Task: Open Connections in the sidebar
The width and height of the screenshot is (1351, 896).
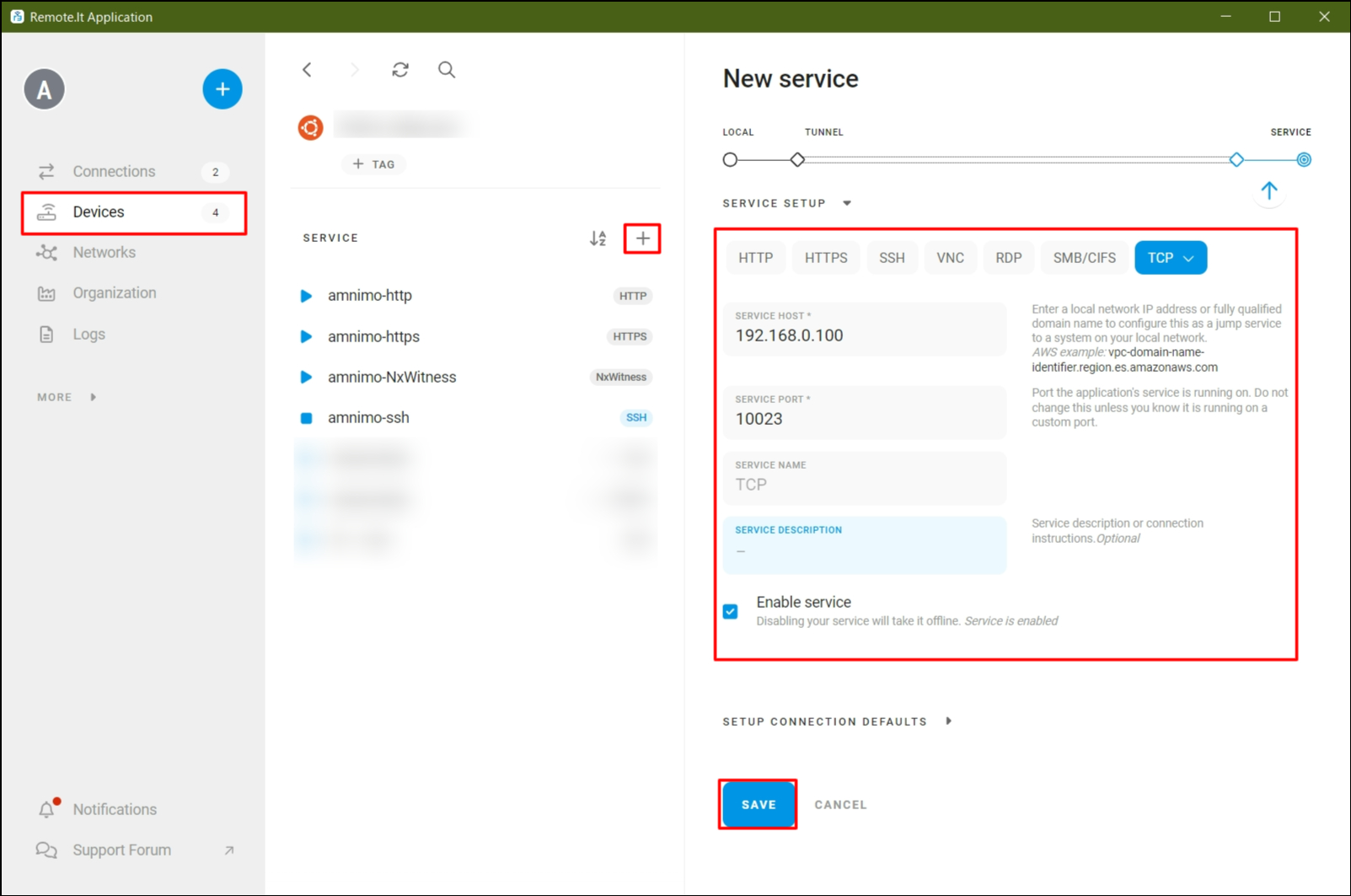Action: [x=134, y=171]
